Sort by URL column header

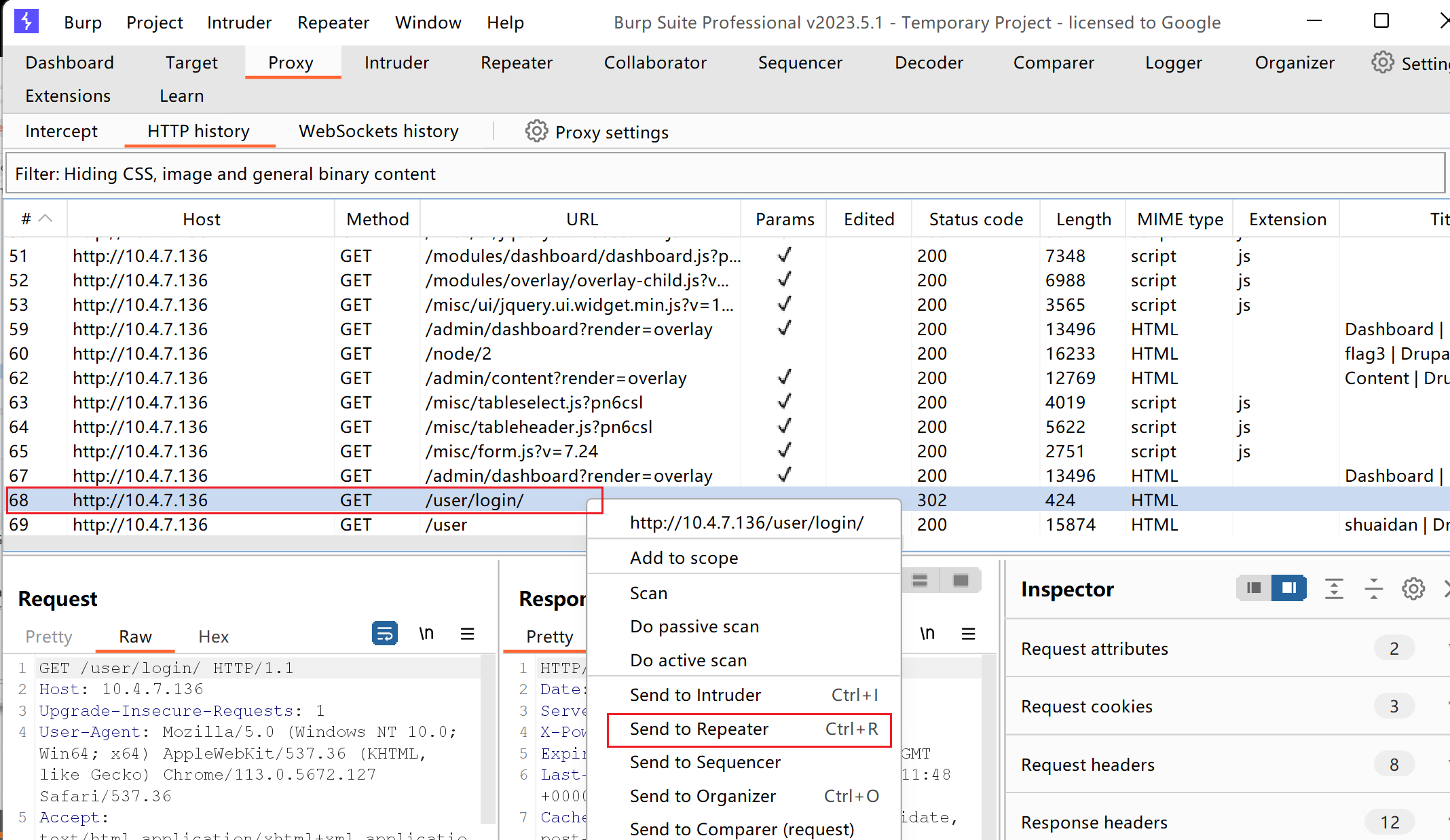point(581,218)
